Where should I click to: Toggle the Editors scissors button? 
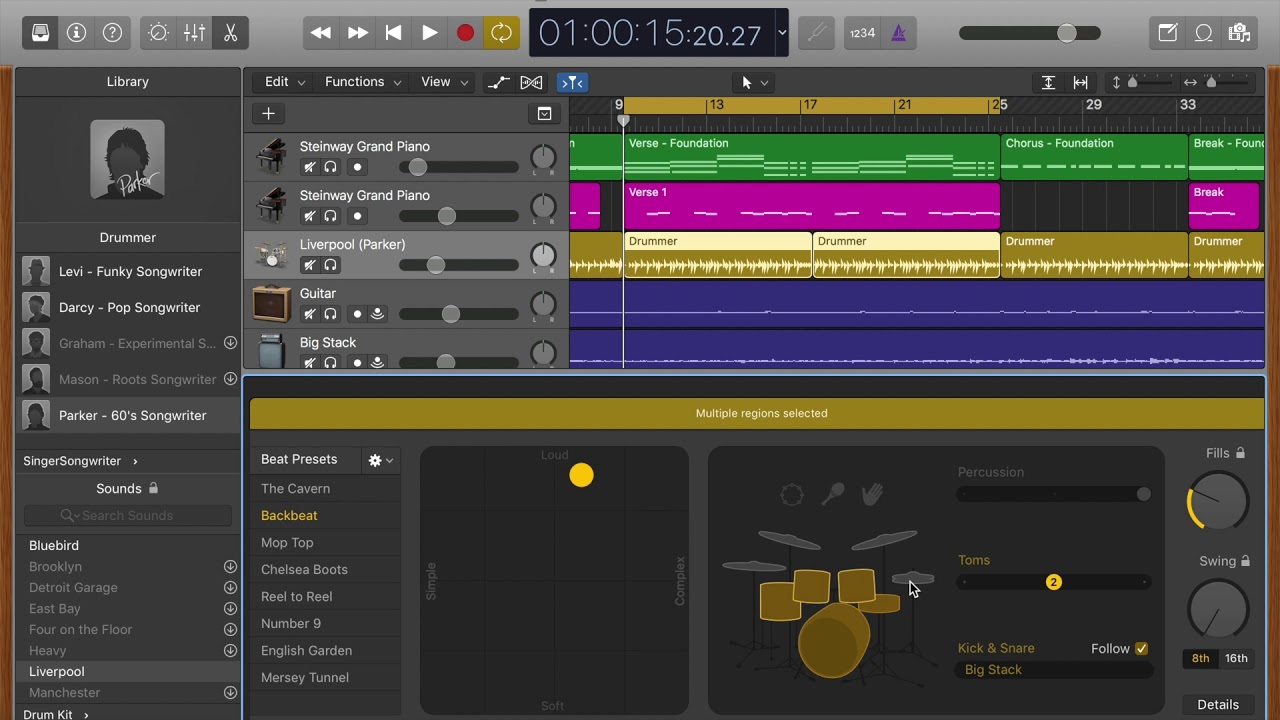230,33
